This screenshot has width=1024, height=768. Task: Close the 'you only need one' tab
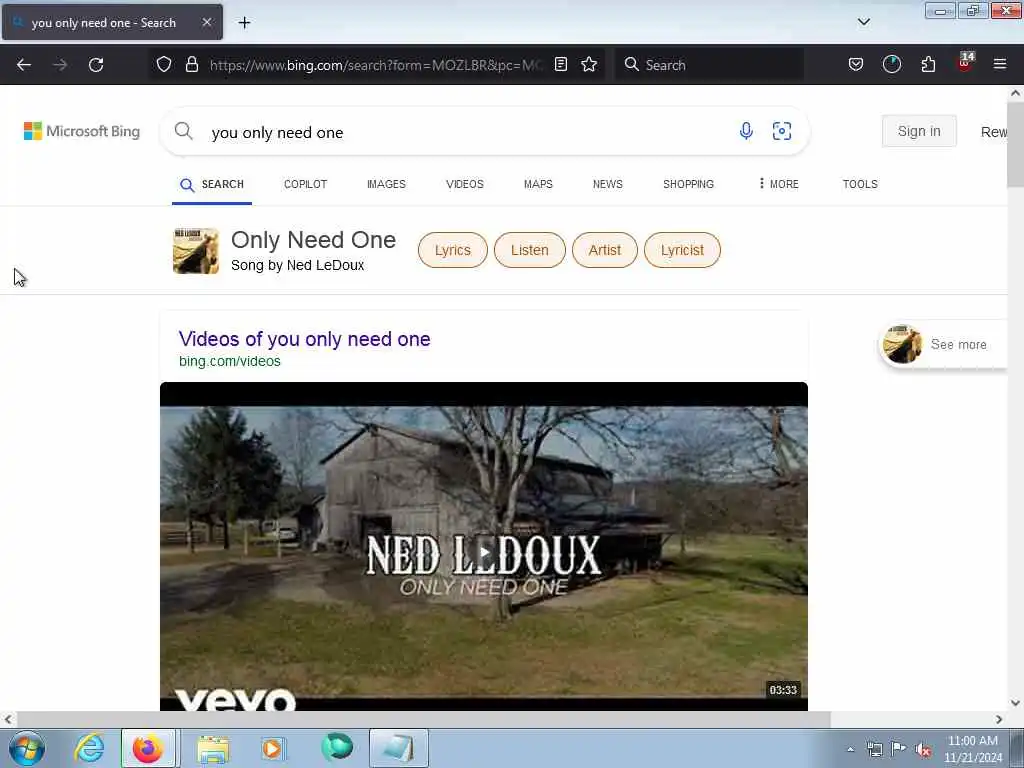pos(206,22)
